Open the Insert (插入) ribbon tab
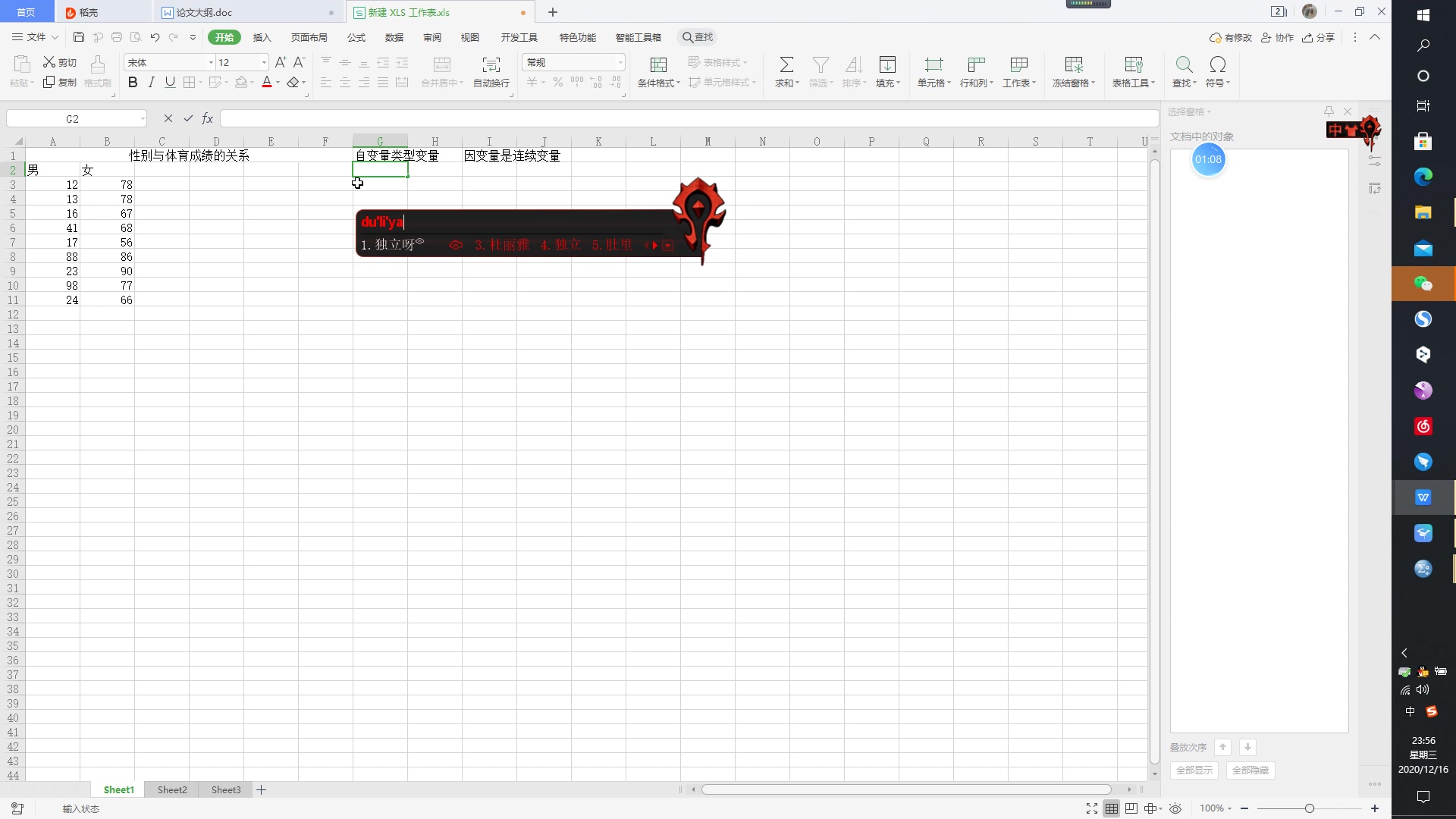 pos(262,37)
